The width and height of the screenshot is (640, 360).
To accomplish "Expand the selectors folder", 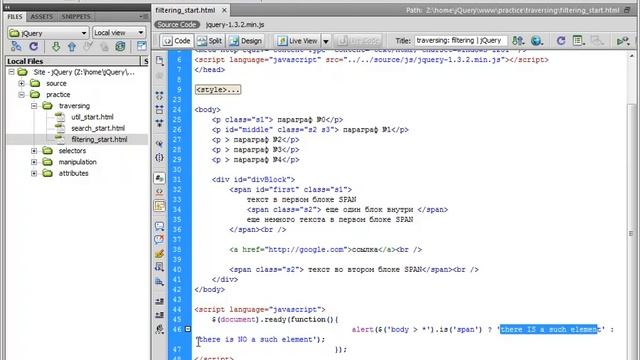I will pos(34,151).
